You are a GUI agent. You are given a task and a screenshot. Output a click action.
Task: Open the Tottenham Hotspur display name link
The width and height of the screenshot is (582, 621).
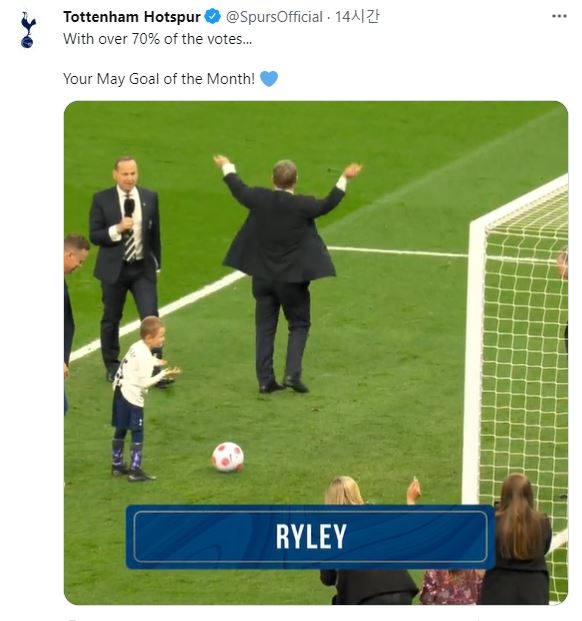pyautogui.click(x=132, y=17)
